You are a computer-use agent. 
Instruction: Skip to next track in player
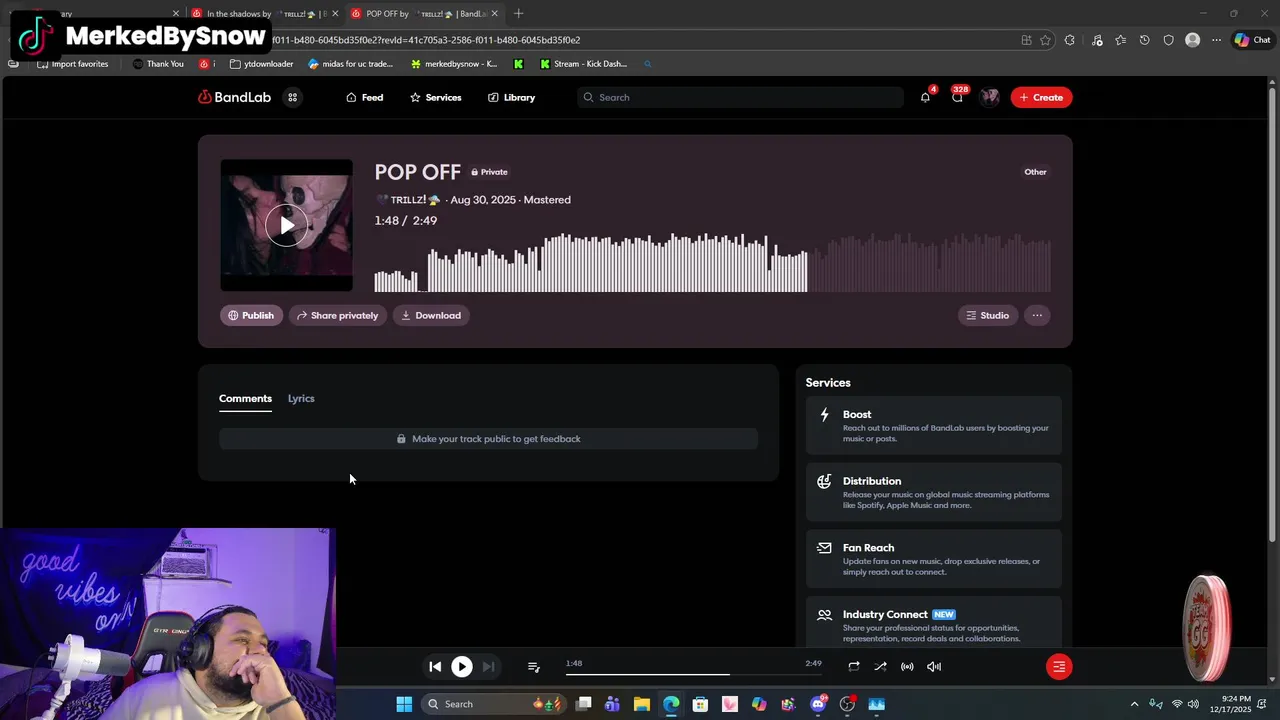(x=488, y=667)
